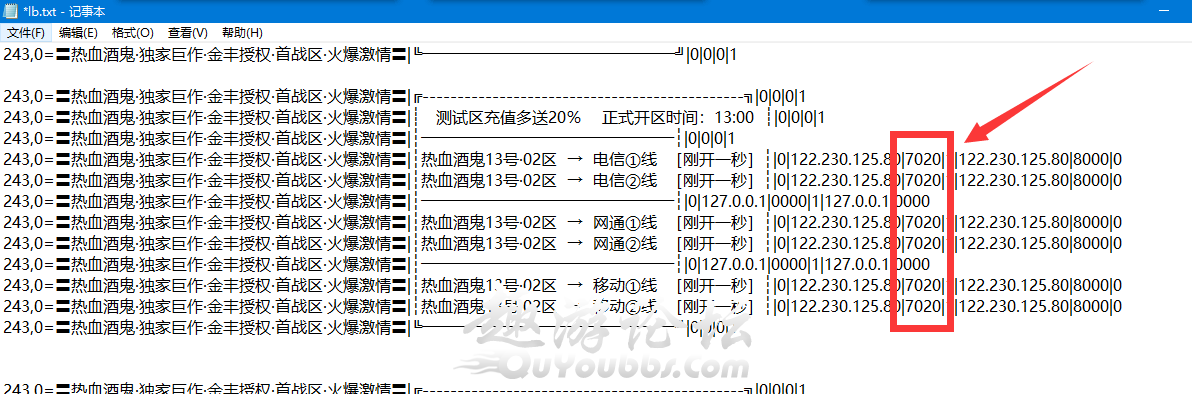Open the 帮助(H) menu
Viewport: 1192px width, 394px height.
coord(242,33)
